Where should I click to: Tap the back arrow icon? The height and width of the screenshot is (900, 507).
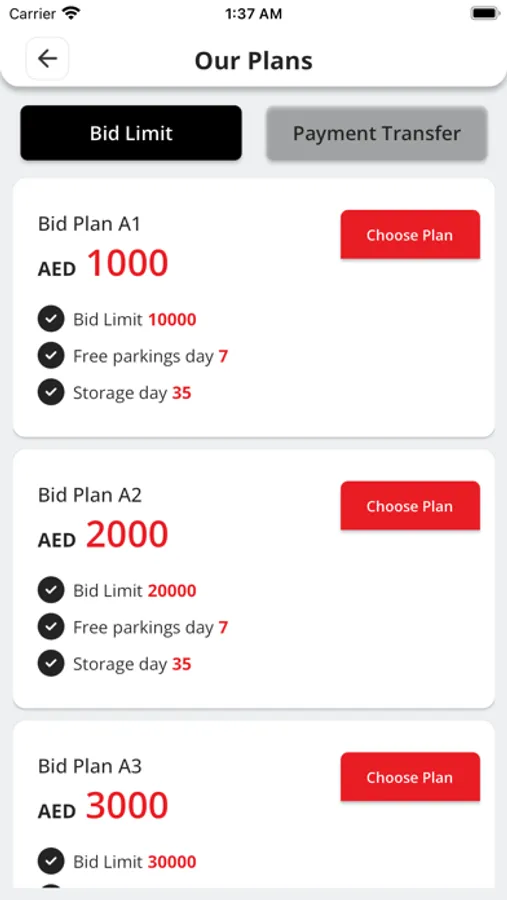point(47,59)
